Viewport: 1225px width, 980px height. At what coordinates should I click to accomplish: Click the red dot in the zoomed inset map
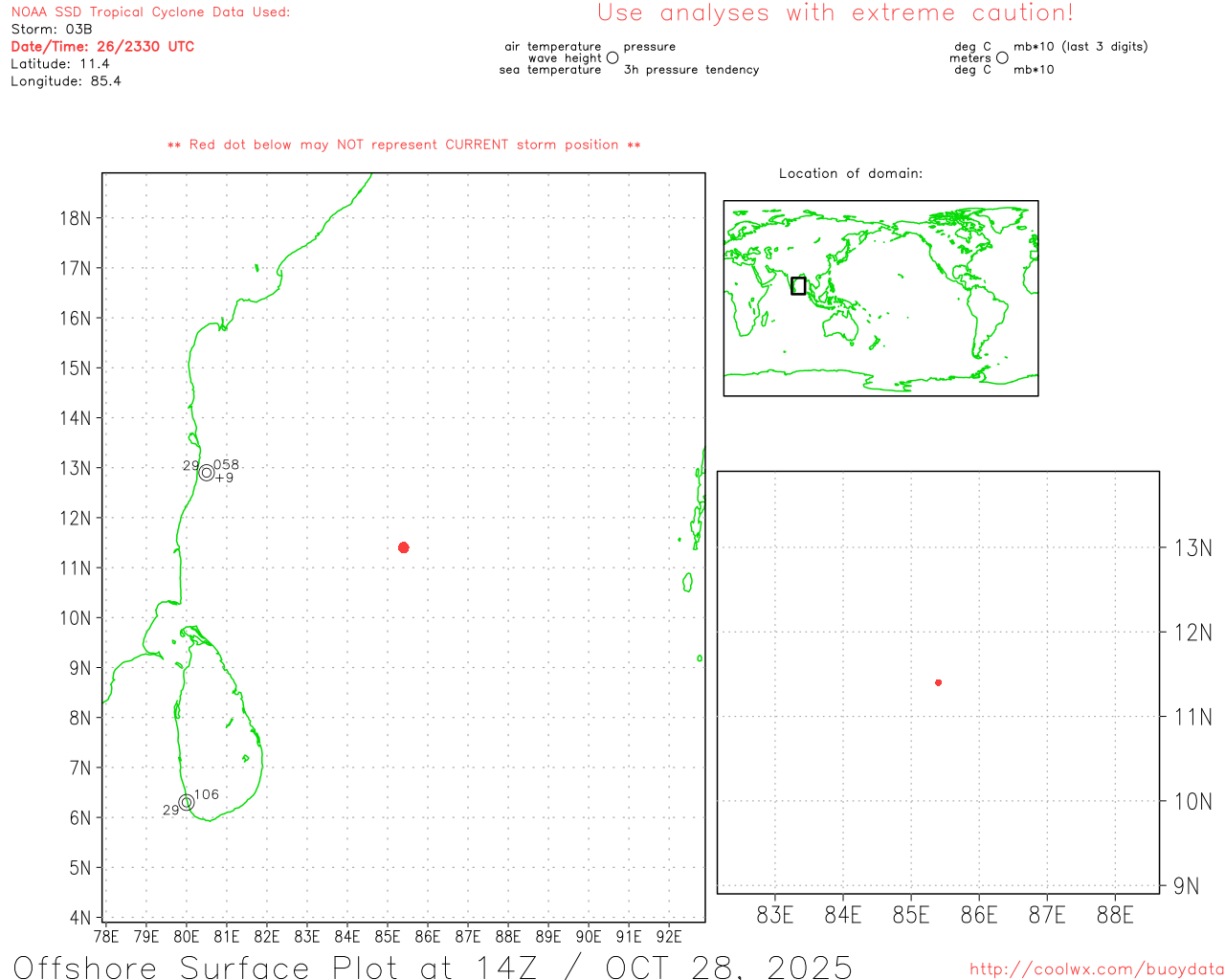938,682
